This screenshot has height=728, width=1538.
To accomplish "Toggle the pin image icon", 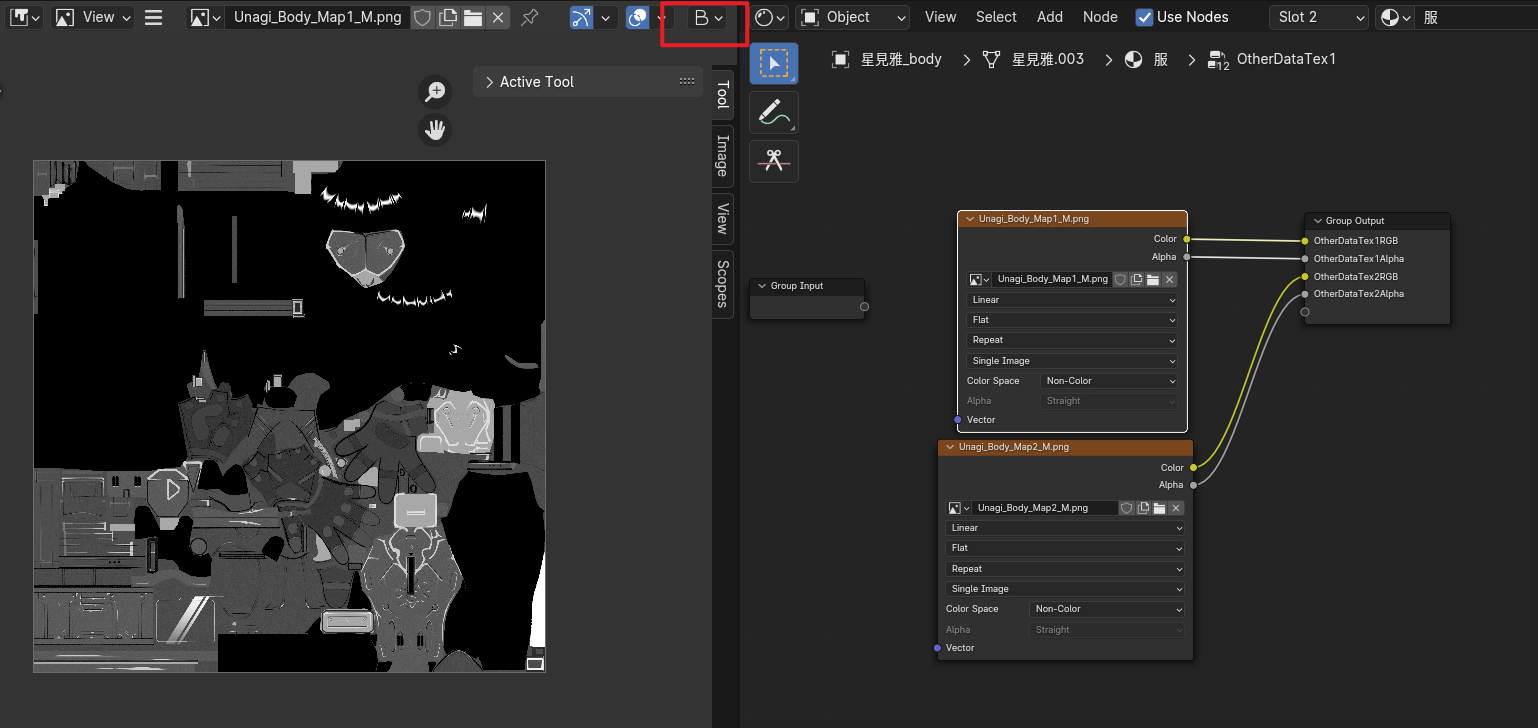I will click(x=530, y=17).
